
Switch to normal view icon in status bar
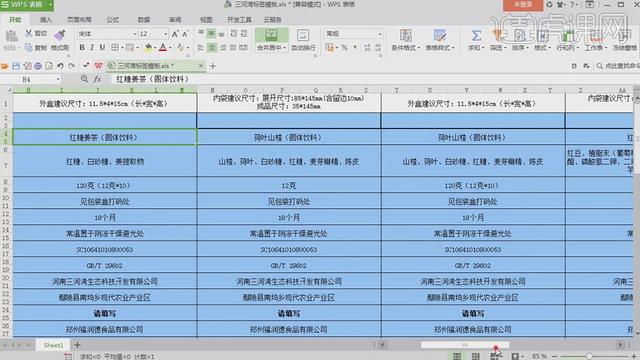point(457,356)
